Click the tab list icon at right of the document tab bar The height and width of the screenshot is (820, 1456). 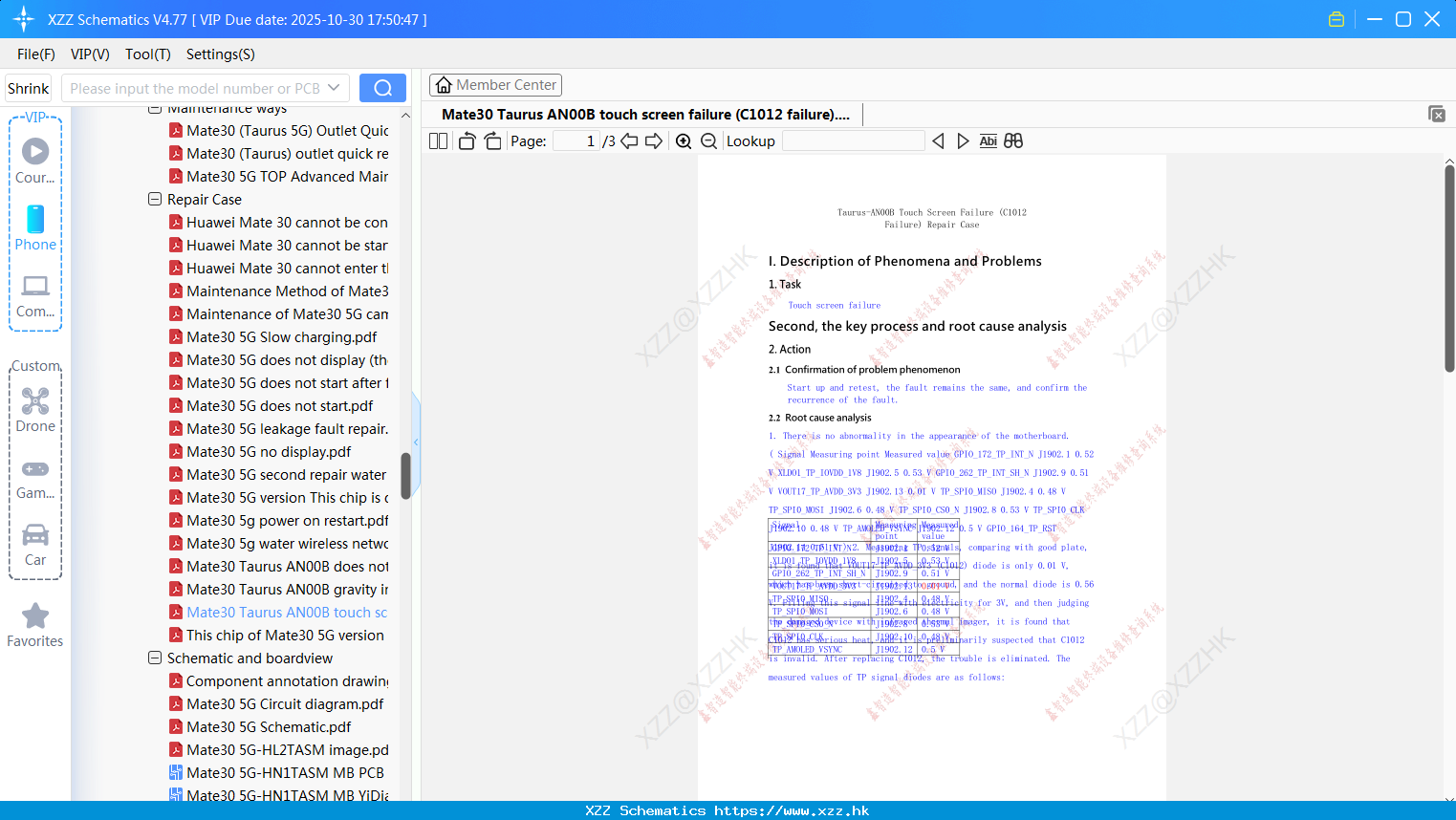click(x=1437, y=114)
